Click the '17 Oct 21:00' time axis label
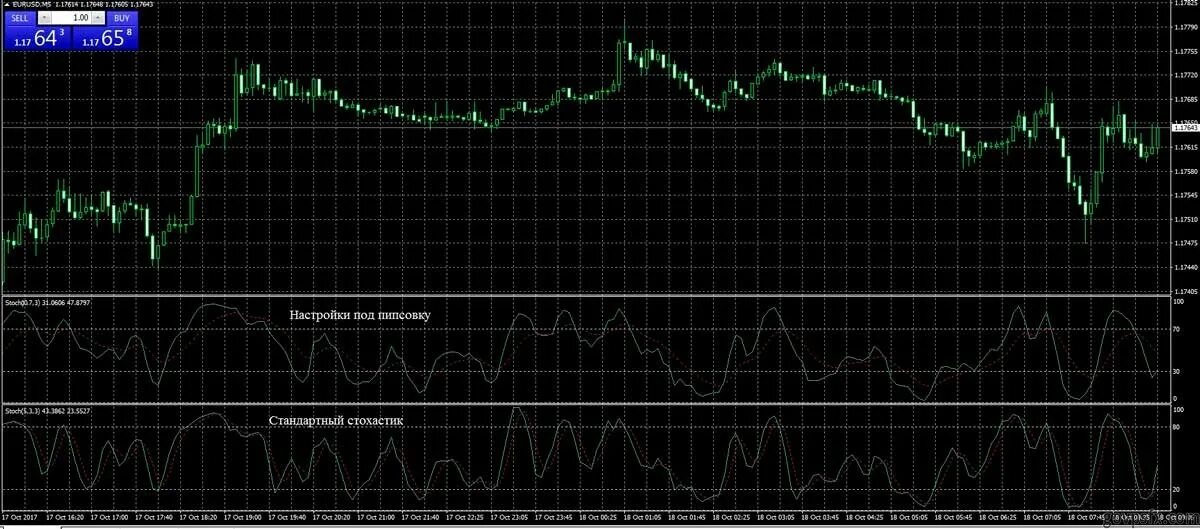This screenshot has height=529, width=1200. tap(377, 517)
